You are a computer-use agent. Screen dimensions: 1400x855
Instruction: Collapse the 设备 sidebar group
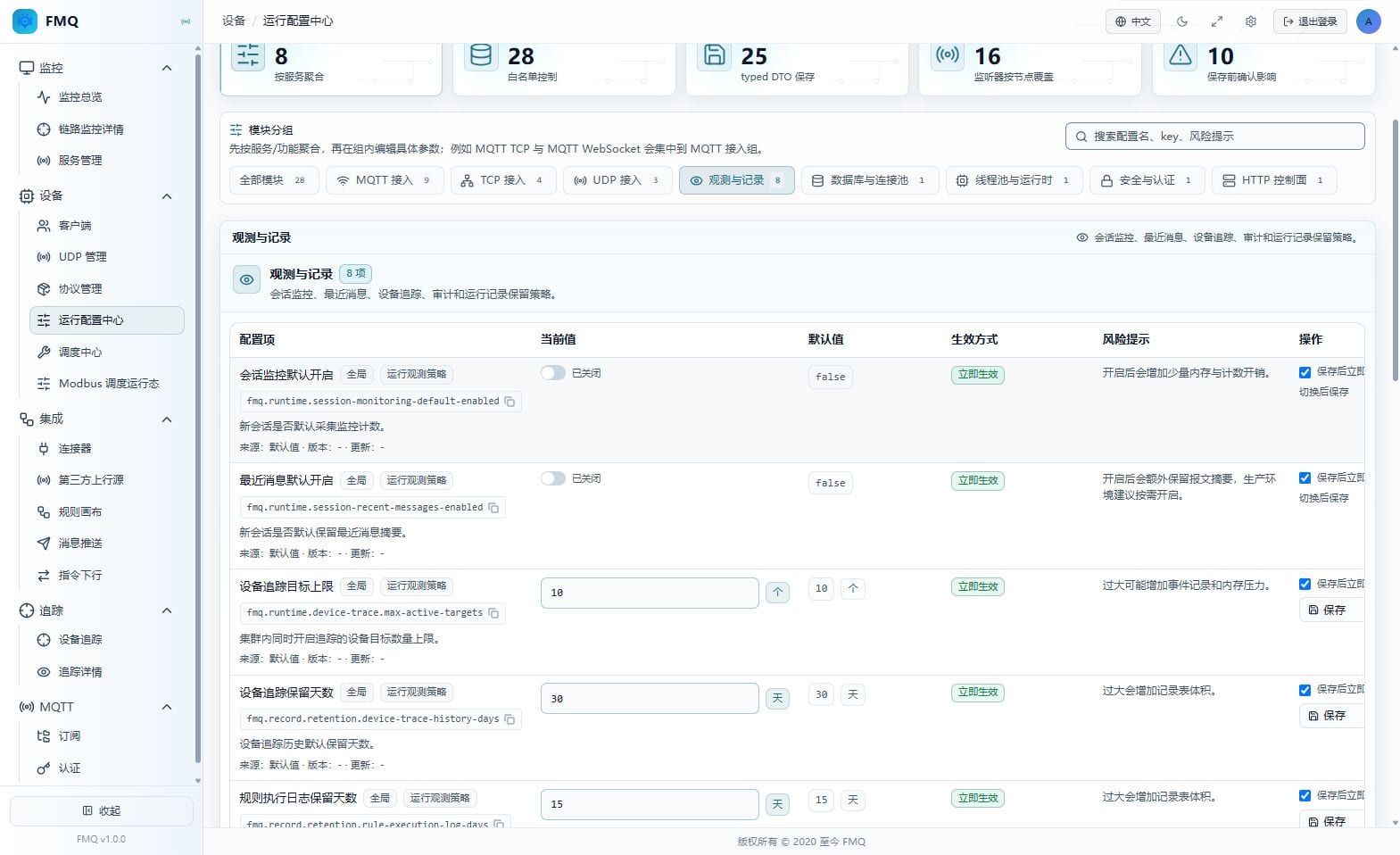coord(167,196)
